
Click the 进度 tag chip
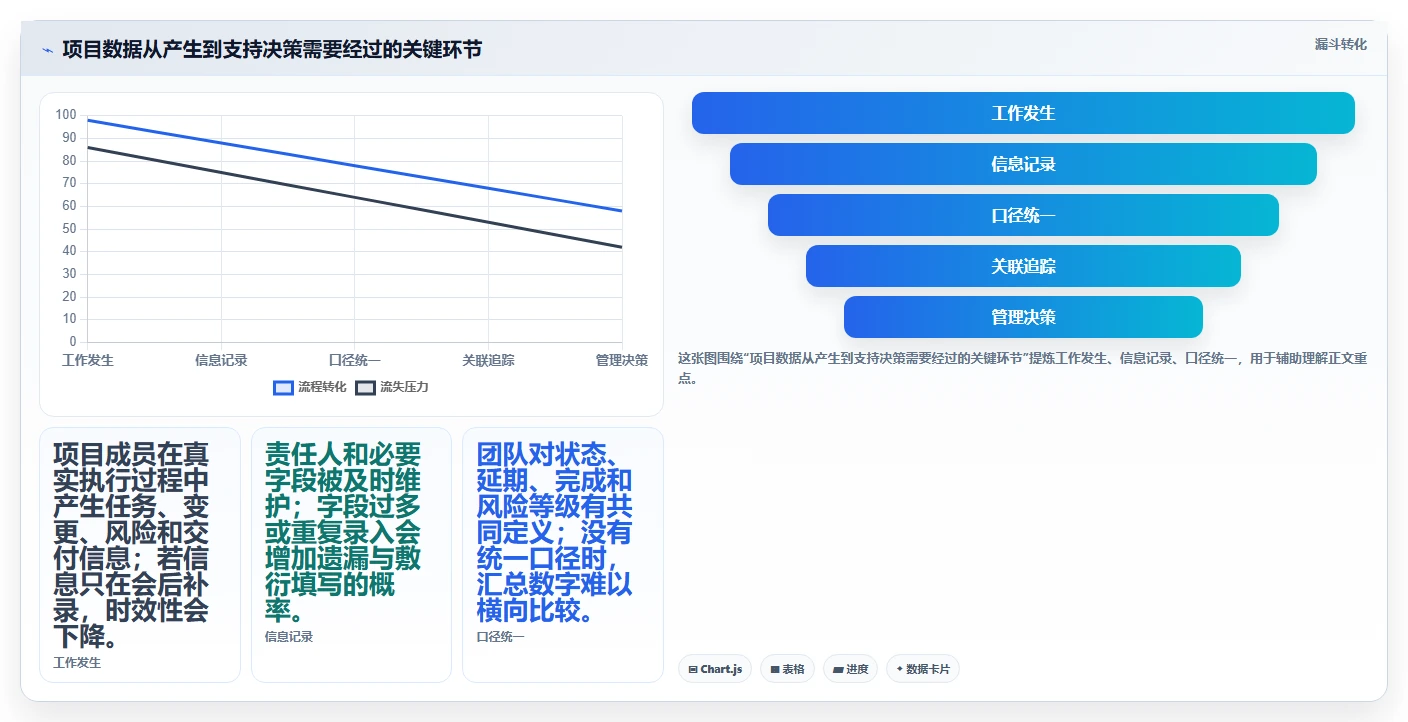(x=851, y=669)
